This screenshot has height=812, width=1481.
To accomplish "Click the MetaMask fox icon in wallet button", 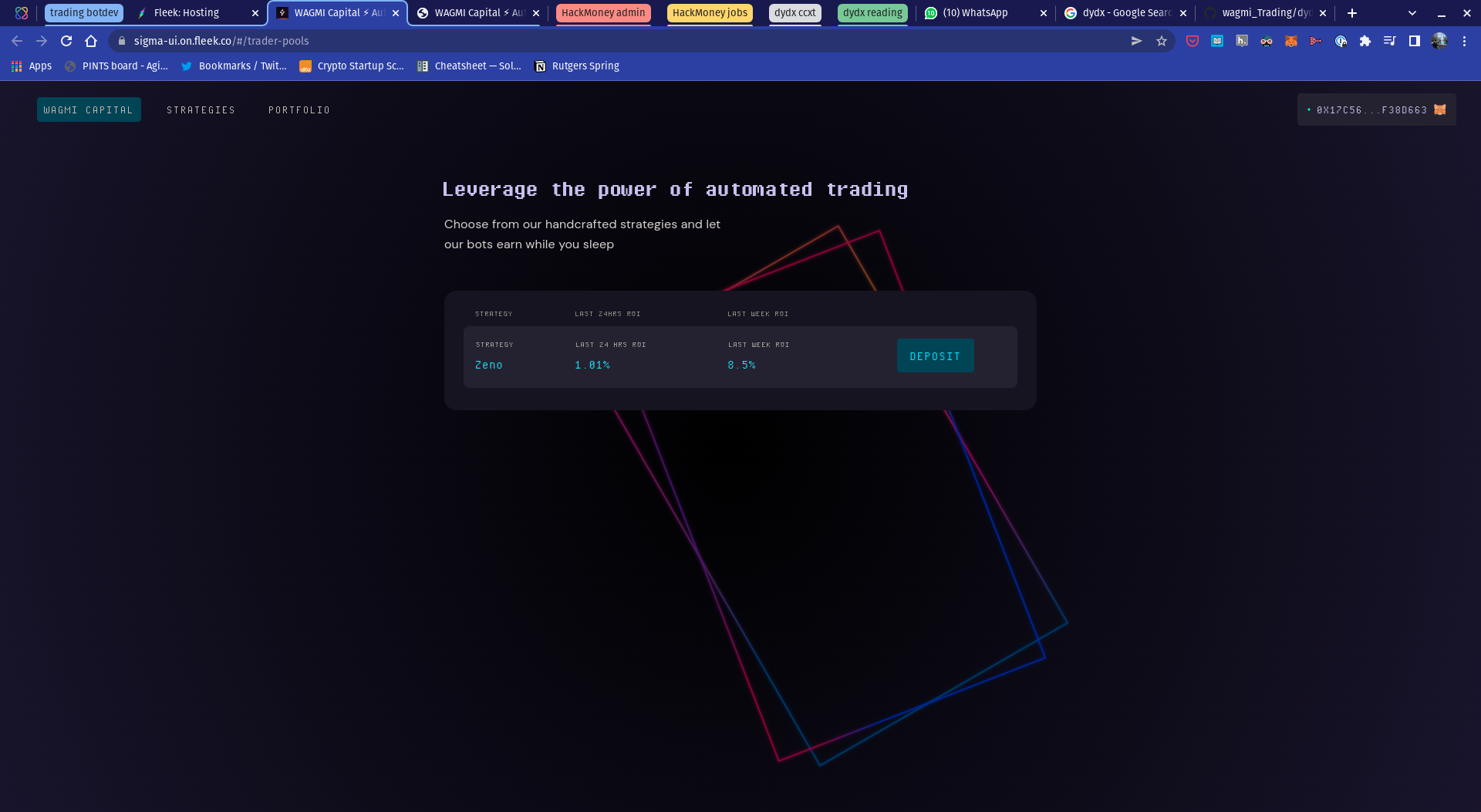I will coord(1439,110).
